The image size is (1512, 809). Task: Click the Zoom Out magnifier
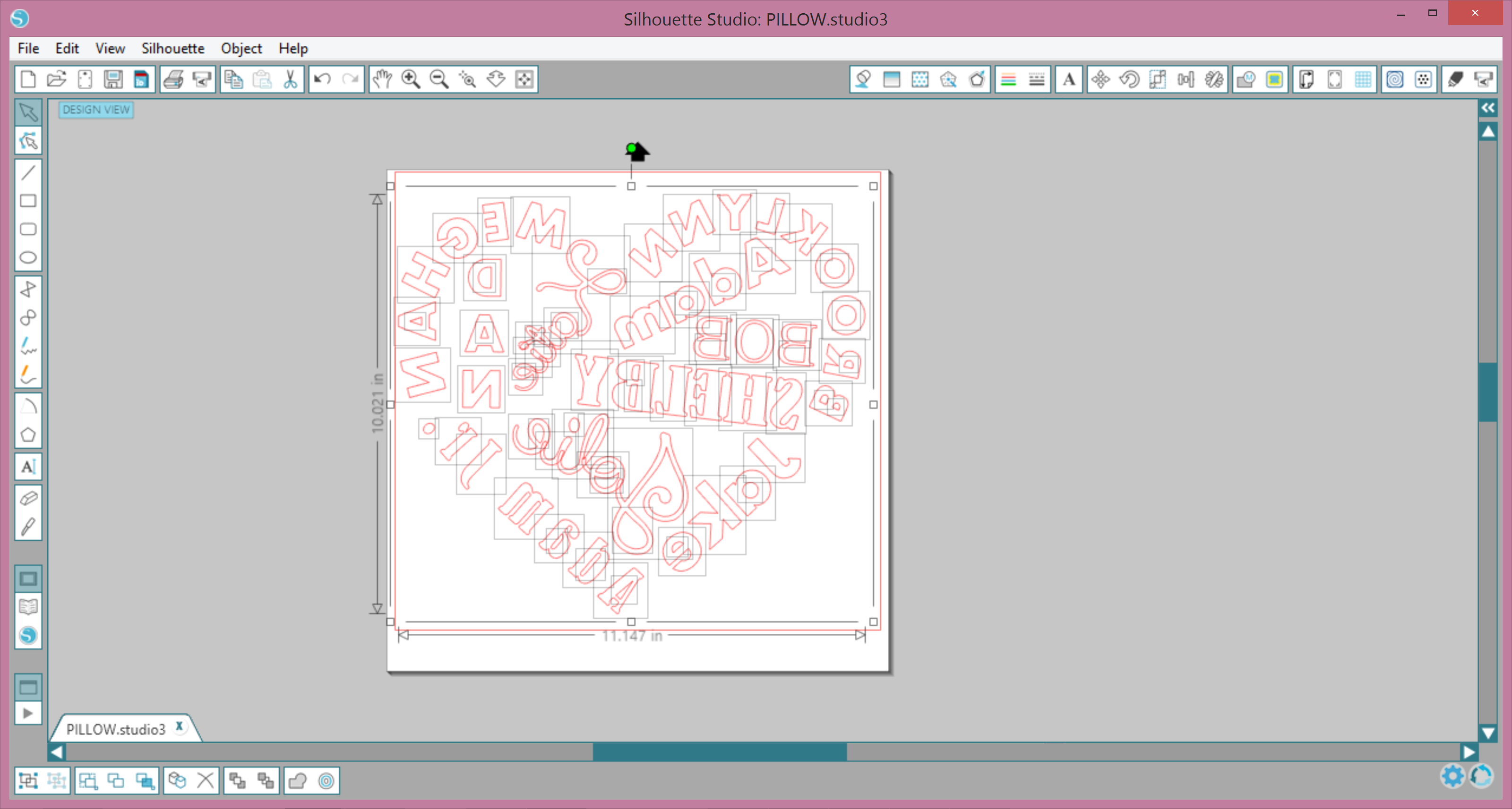click(x=439, y=79)
